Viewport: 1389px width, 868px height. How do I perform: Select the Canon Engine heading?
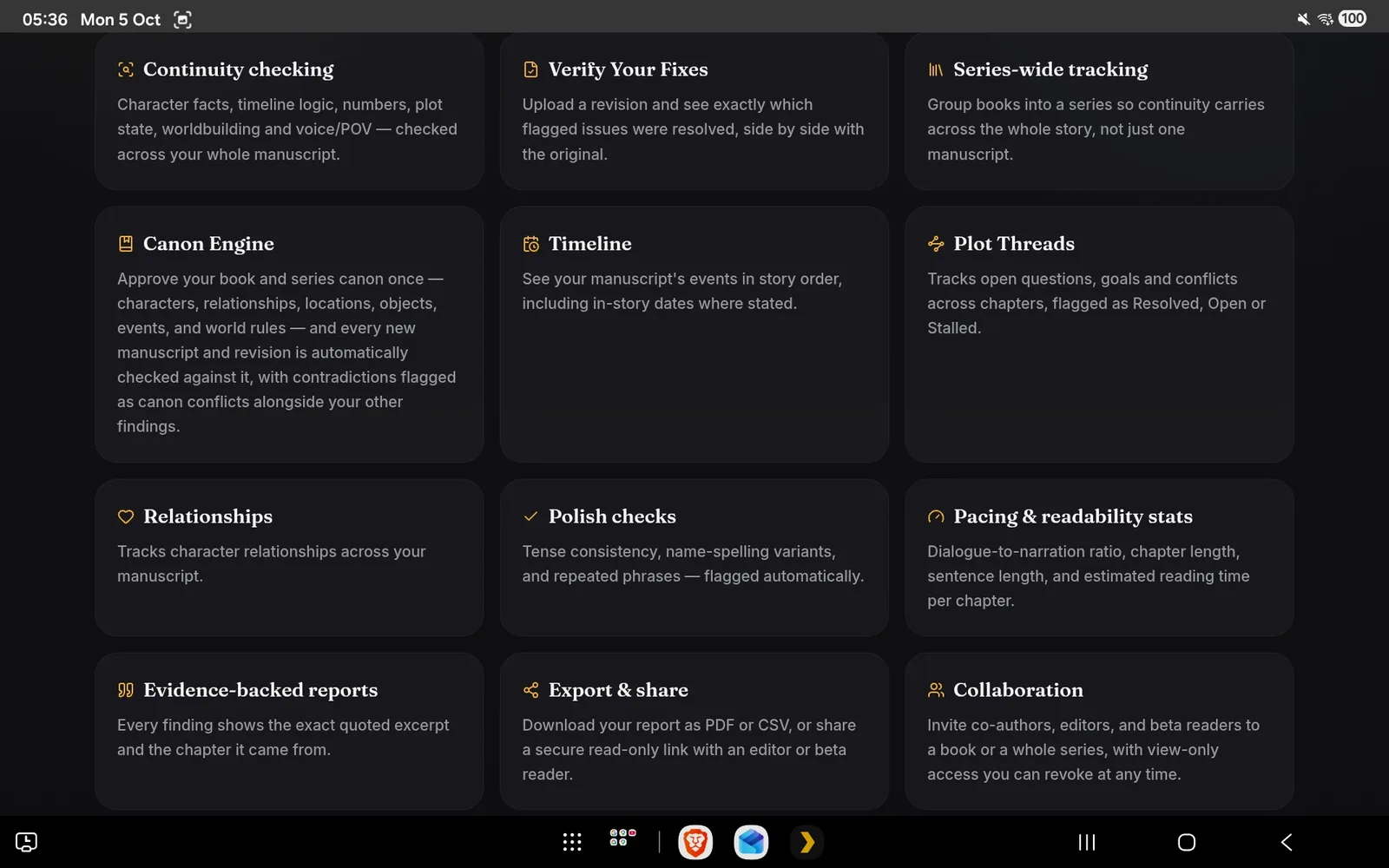coord(208,244)
